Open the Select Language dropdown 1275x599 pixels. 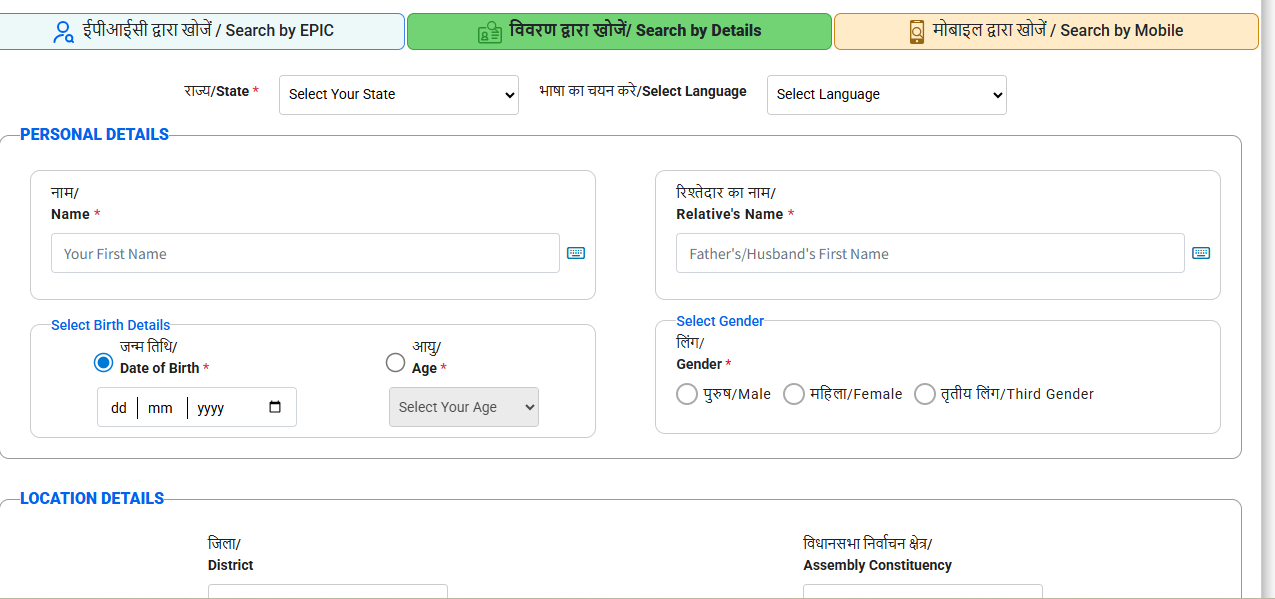[x=887, y=95]
